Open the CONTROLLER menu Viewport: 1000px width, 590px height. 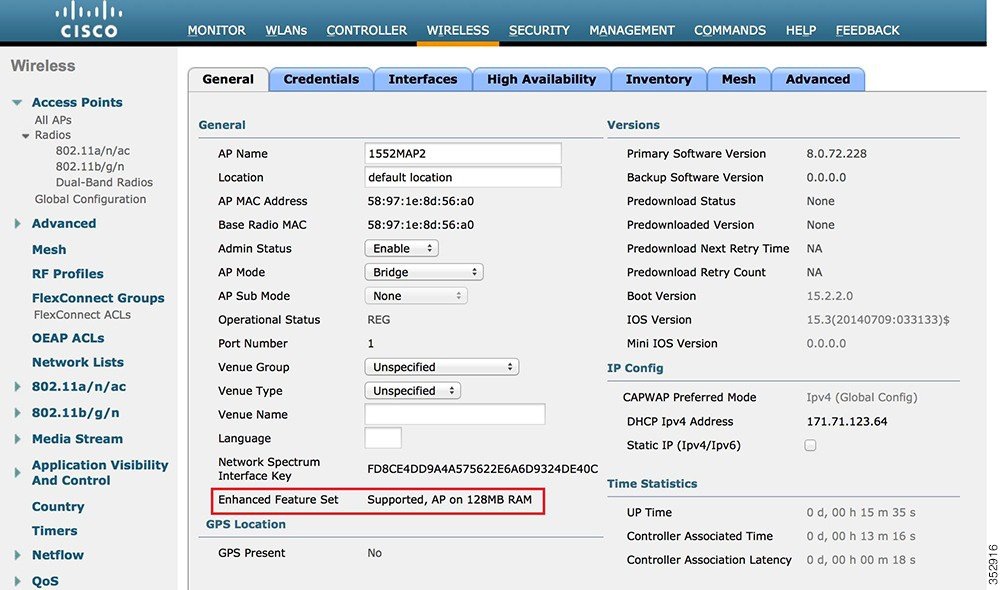click(366, 30)
